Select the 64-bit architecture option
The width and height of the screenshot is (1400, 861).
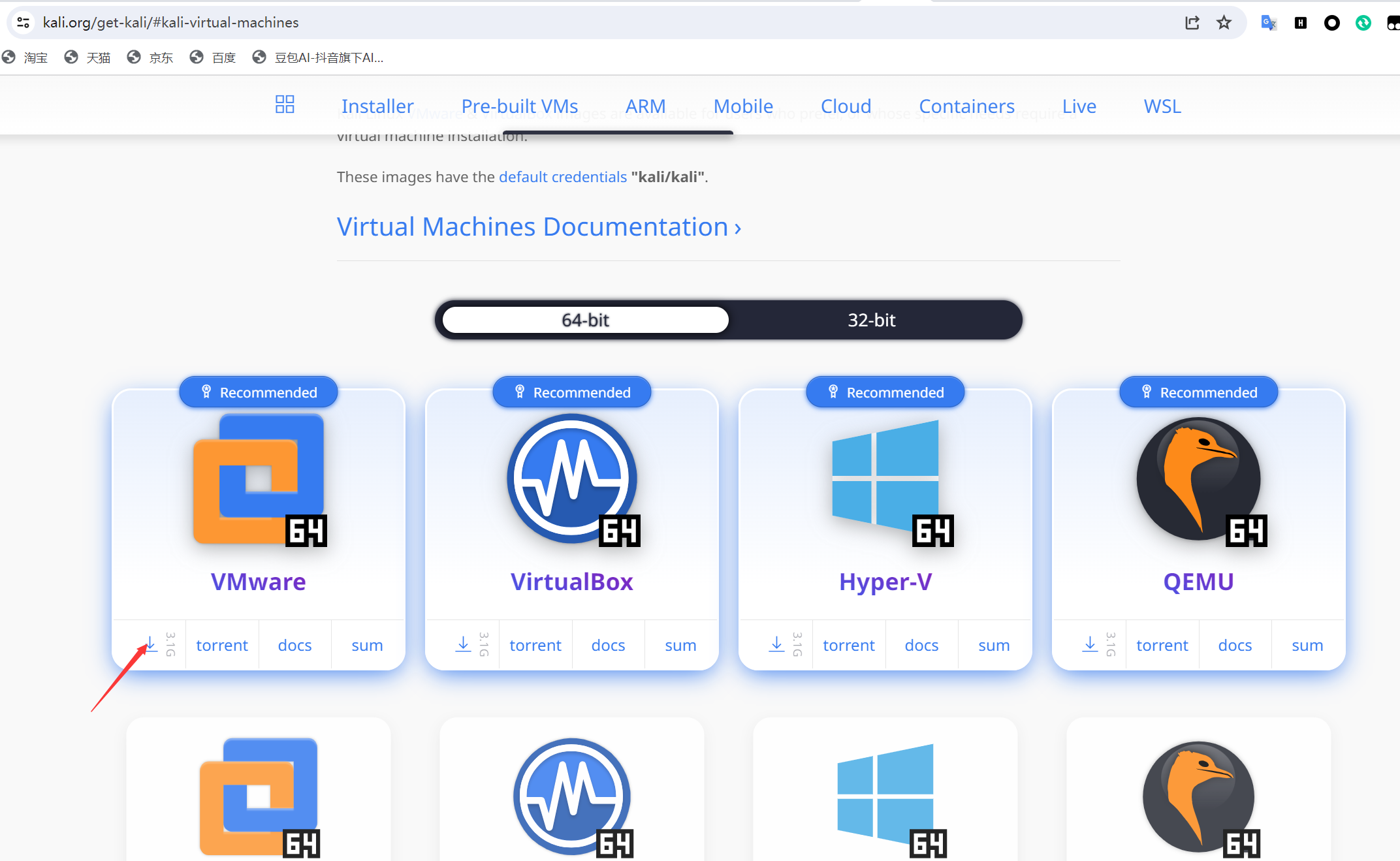point(585,320)
